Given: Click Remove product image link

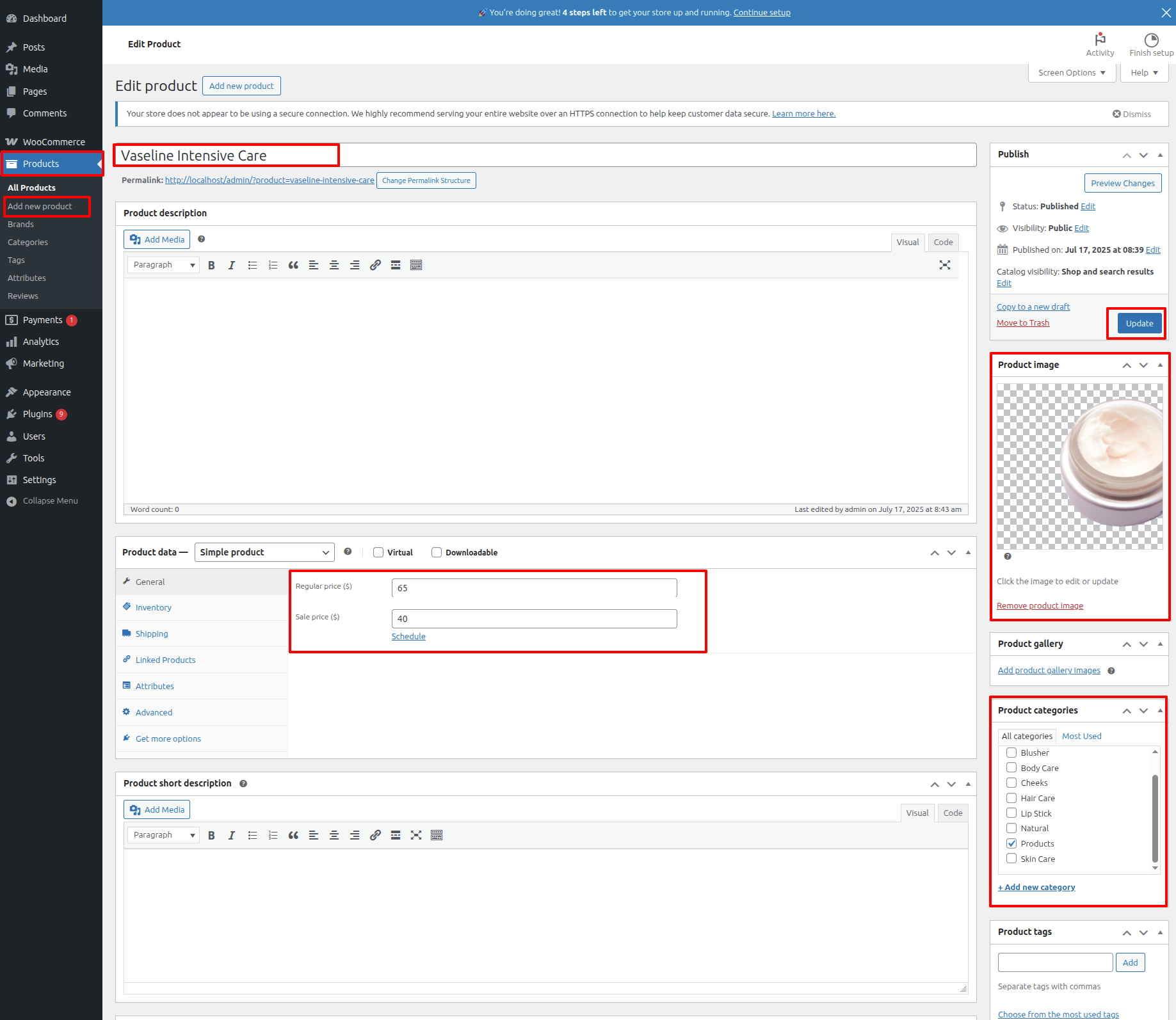Looking at the screenshot, I should pyautogui.click(x=1040, y=605).
